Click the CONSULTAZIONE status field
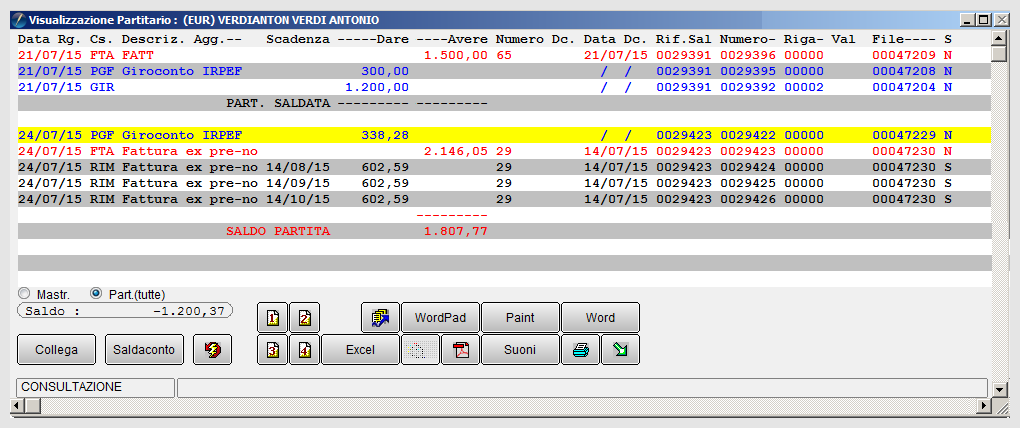Screen dimensions: 1020x428 (96, 388)
